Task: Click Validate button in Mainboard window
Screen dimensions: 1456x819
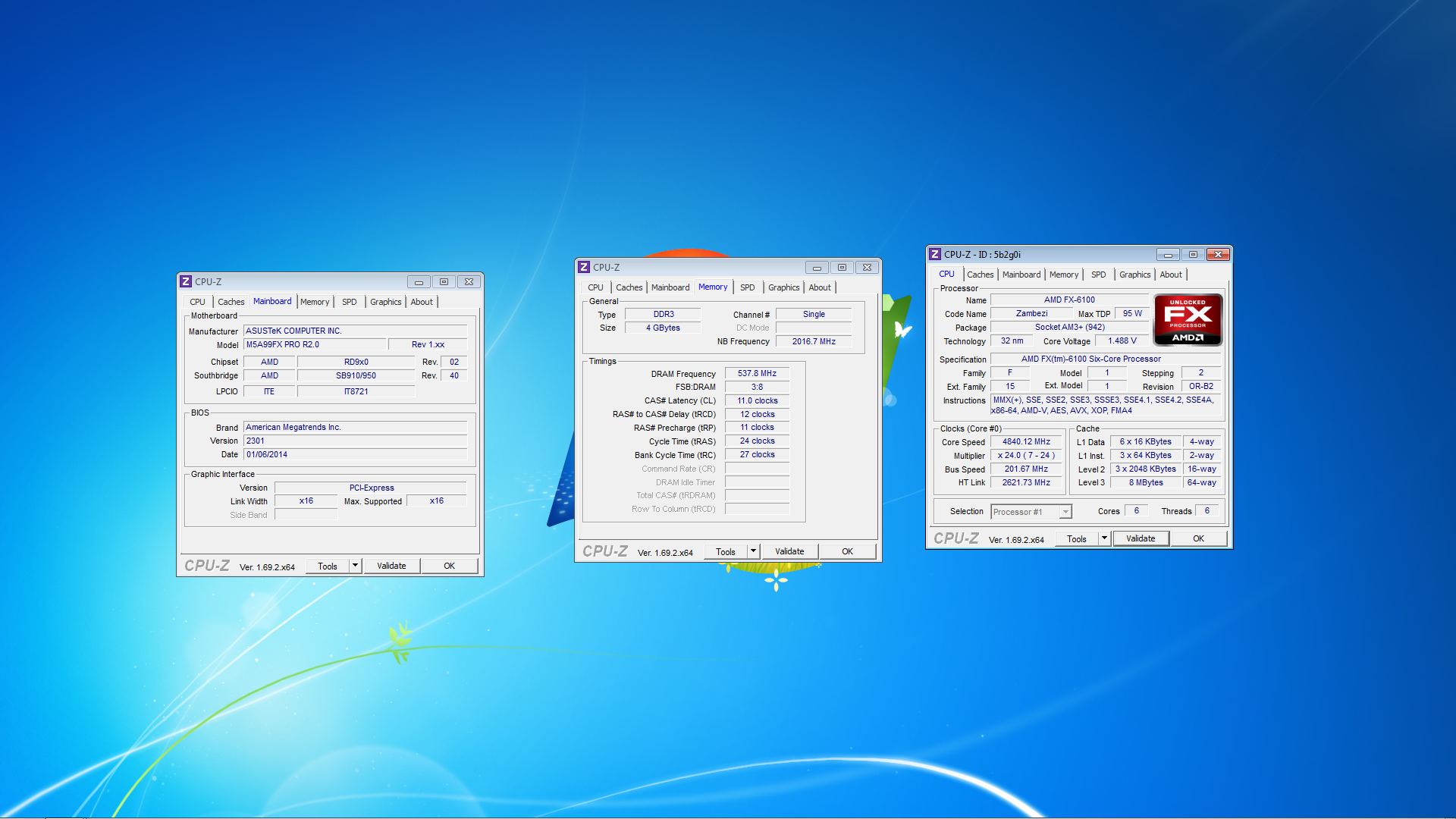Action: (391, 566)
